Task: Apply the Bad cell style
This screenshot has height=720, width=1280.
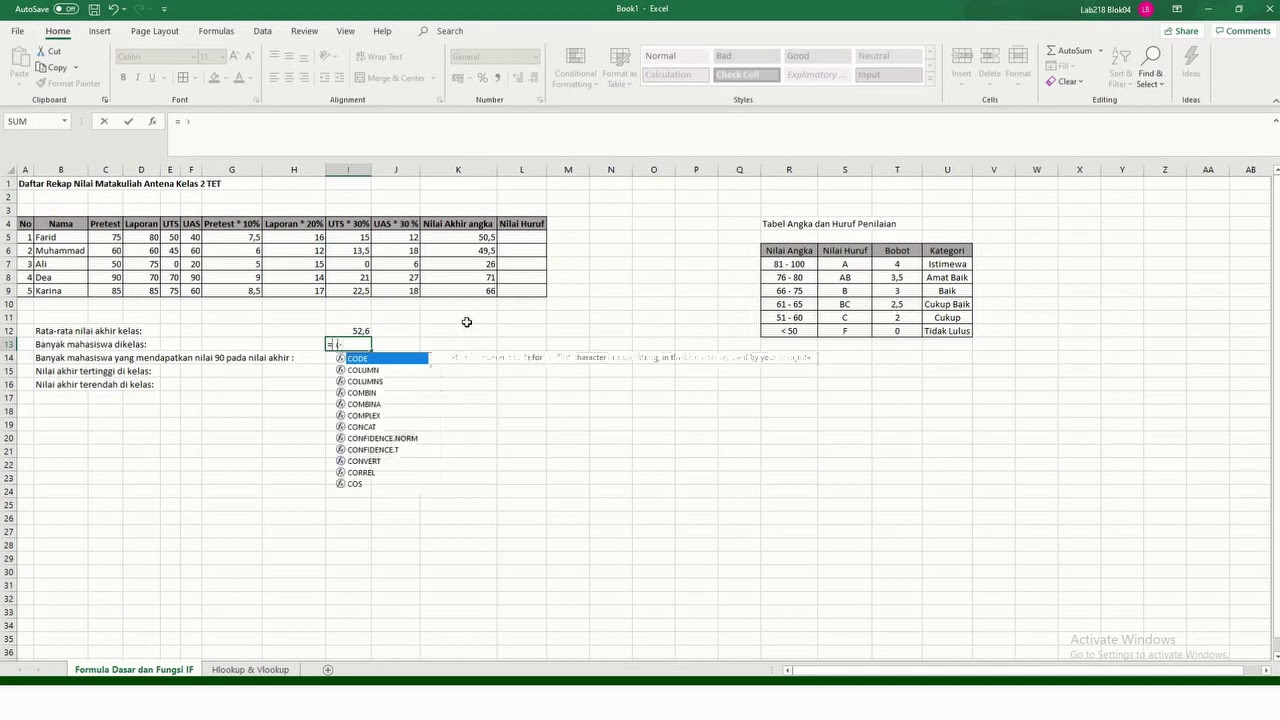Action: point(745,56)
